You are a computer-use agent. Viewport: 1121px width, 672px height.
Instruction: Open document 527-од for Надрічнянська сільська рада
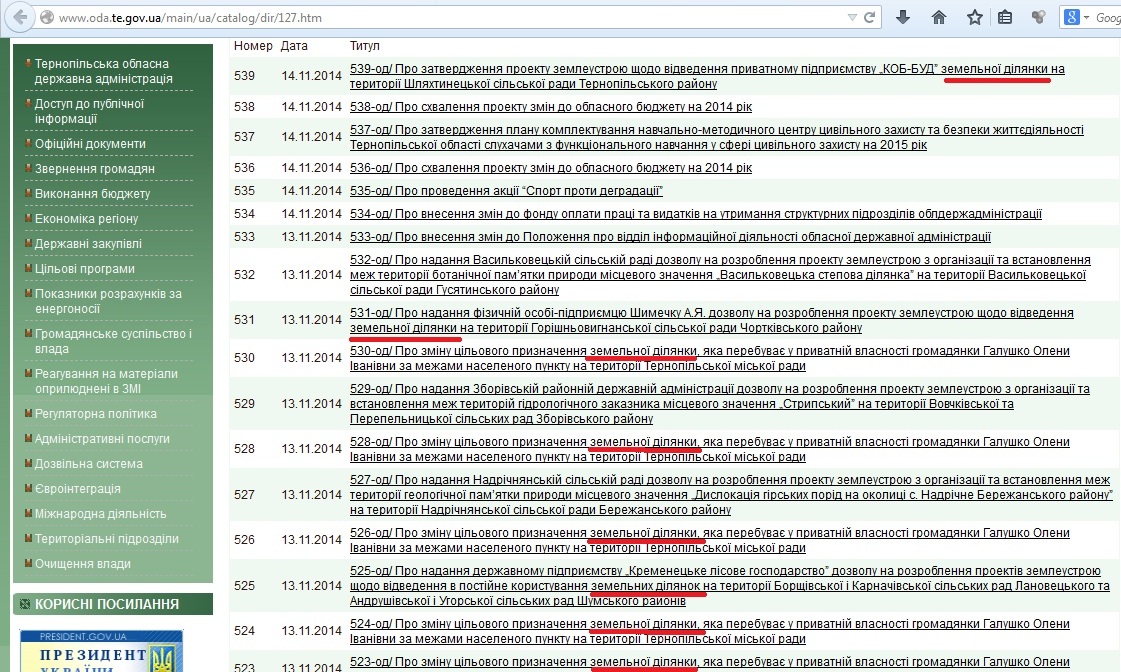(x=731, y=495)
